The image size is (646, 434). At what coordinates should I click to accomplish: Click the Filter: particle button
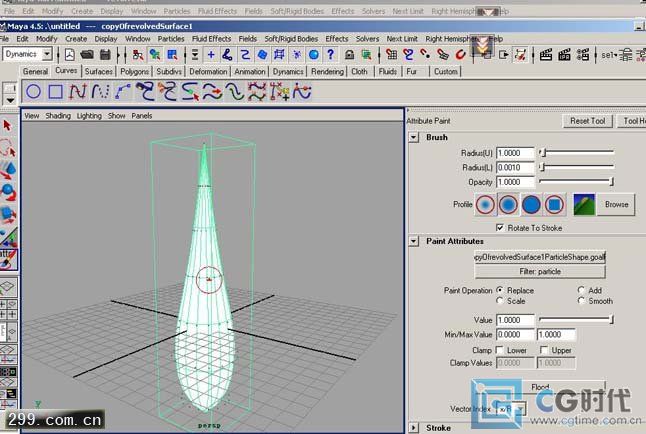pos(540,272)
